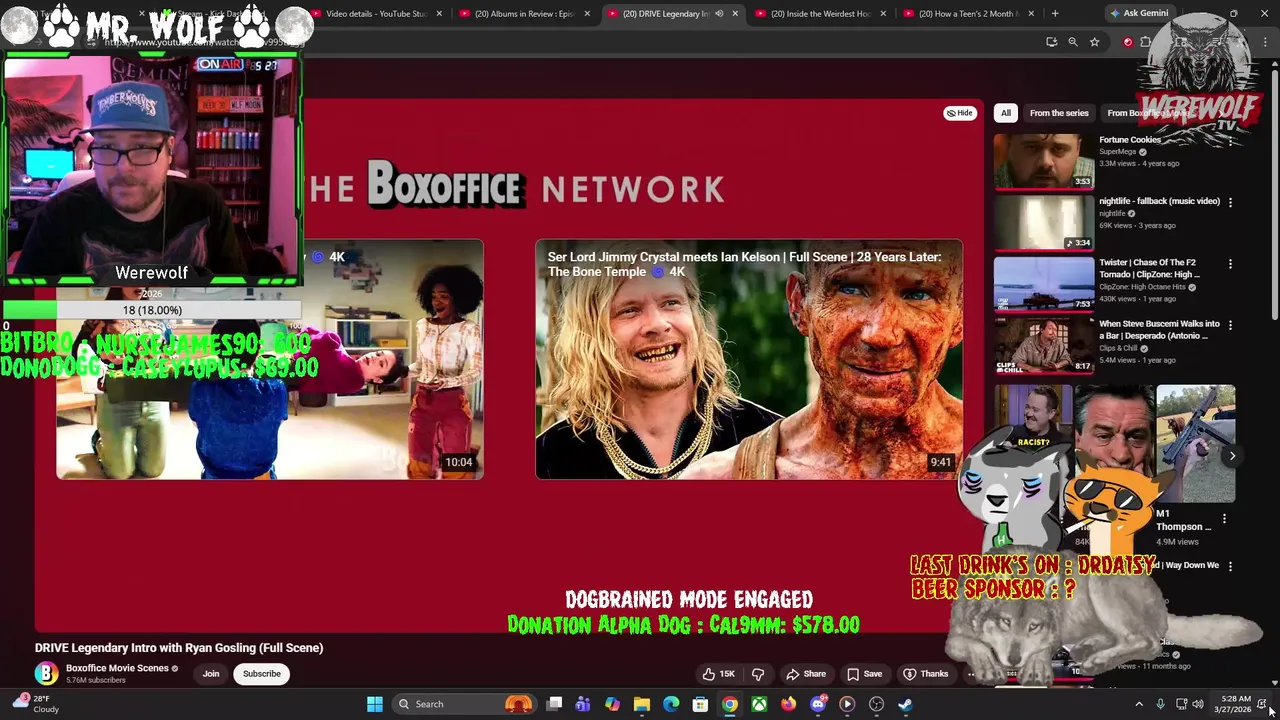The image size is (1280, 720).
Task: Open options menu for Steve Buscemi video
Action: click(1230, 325)
